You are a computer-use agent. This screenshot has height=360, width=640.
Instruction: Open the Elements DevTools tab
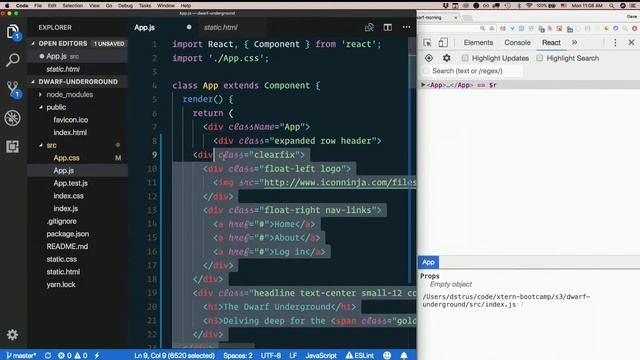pyautogui.click(x=478, y=42)
